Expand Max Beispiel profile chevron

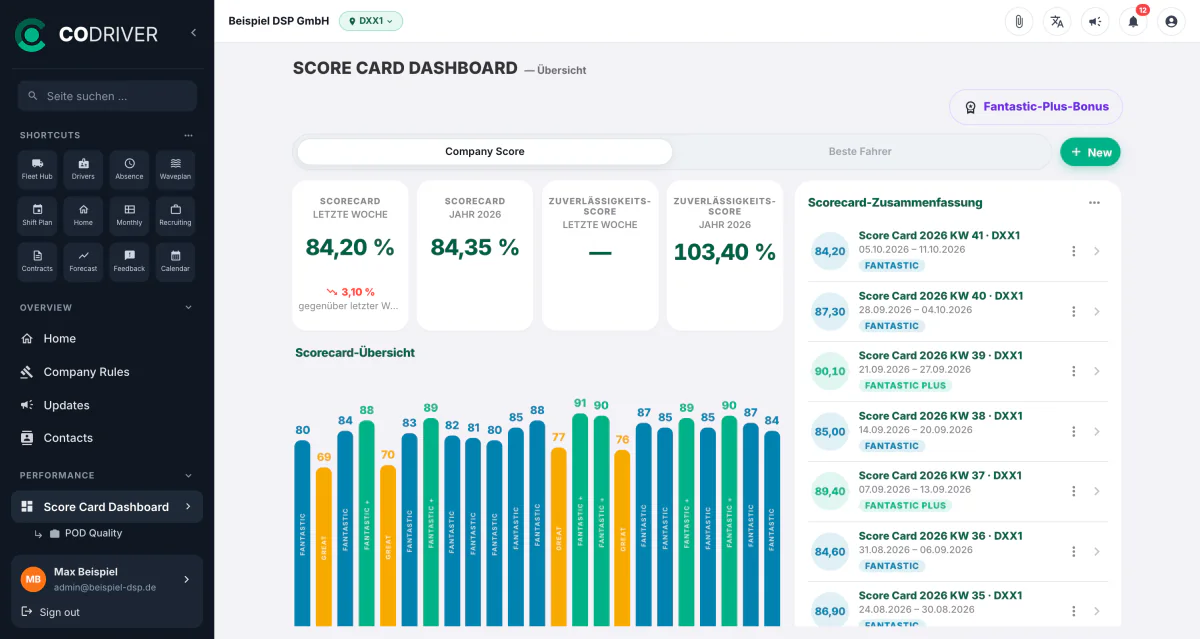186,579
